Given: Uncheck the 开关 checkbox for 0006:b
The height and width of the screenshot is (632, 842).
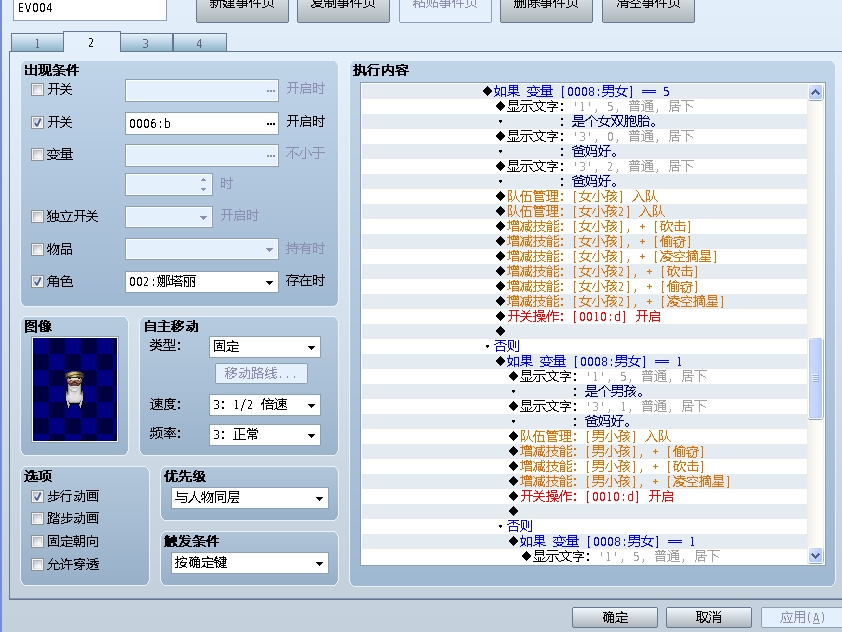Looking at the screenshot, I should (x=37, y=122).
